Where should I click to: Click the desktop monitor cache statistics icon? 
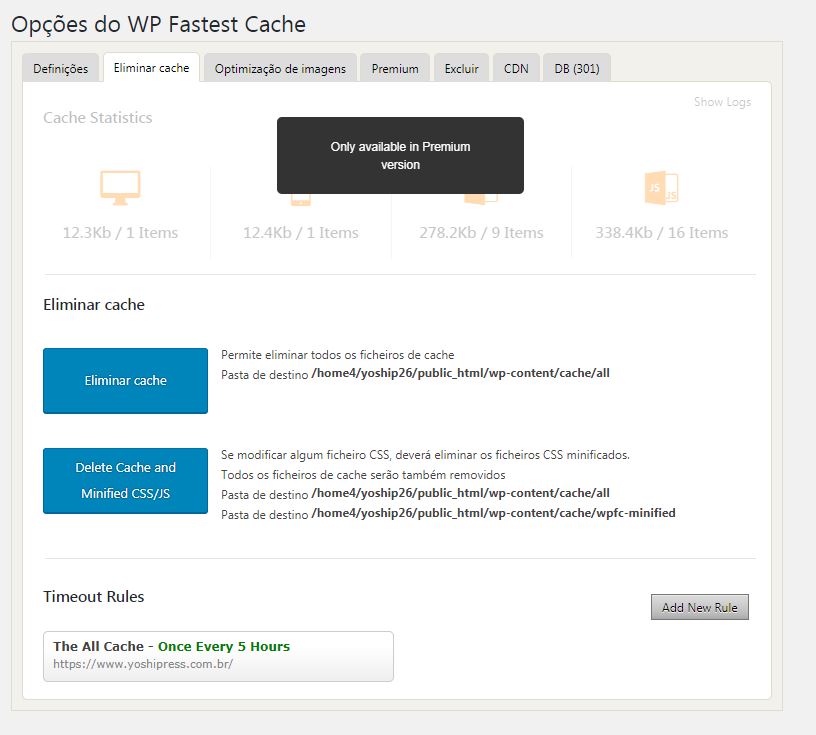tap(120, 187)
